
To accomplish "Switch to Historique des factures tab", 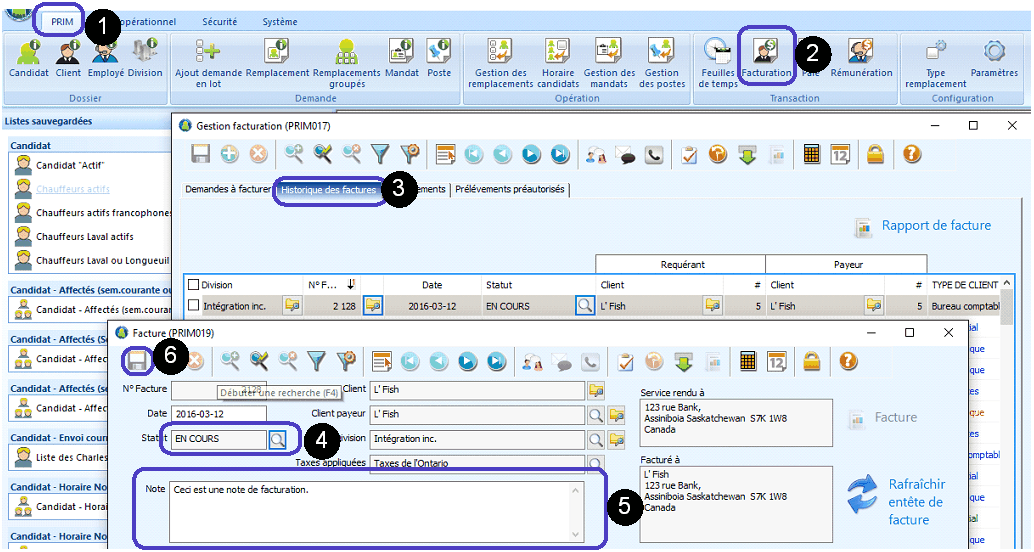I will (x=329, y=189).
